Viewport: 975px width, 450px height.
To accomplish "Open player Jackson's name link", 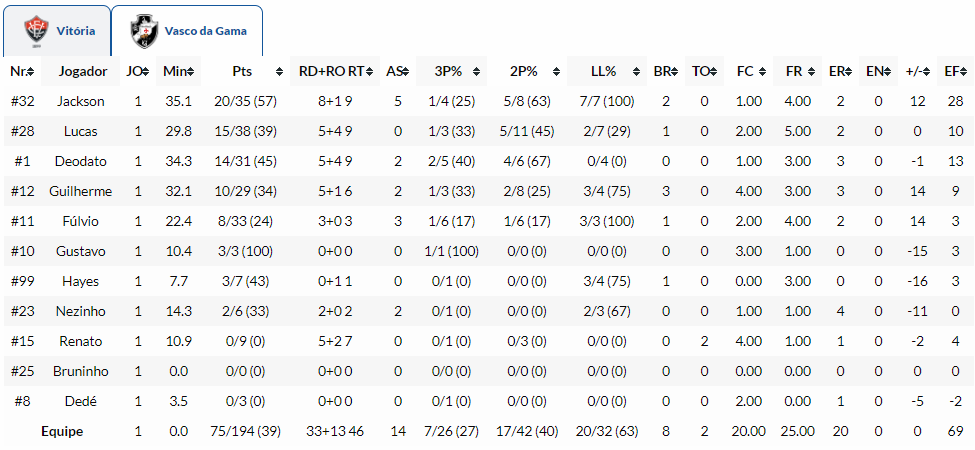I will 81,101.
